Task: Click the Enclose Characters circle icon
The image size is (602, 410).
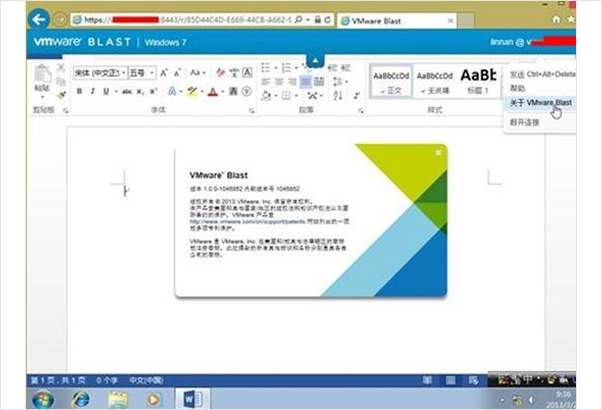Action: click(x=246, y=91)
